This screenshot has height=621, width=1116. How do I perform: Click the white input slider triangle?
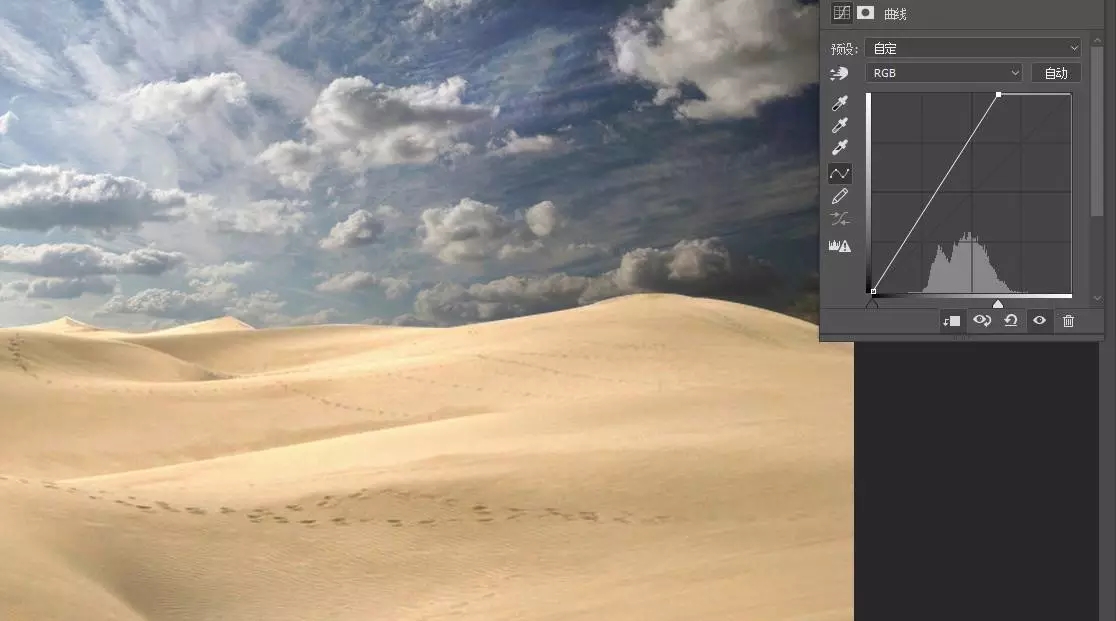tap(998, 304)
